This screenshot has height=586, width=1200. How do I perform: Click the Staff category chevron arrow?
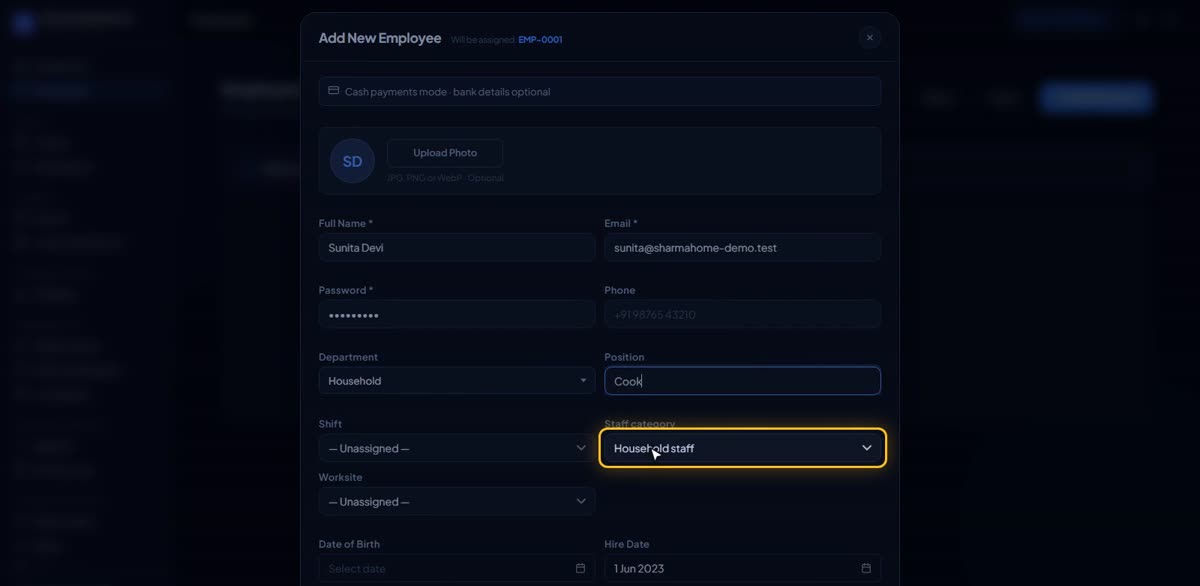pos(867,448)
